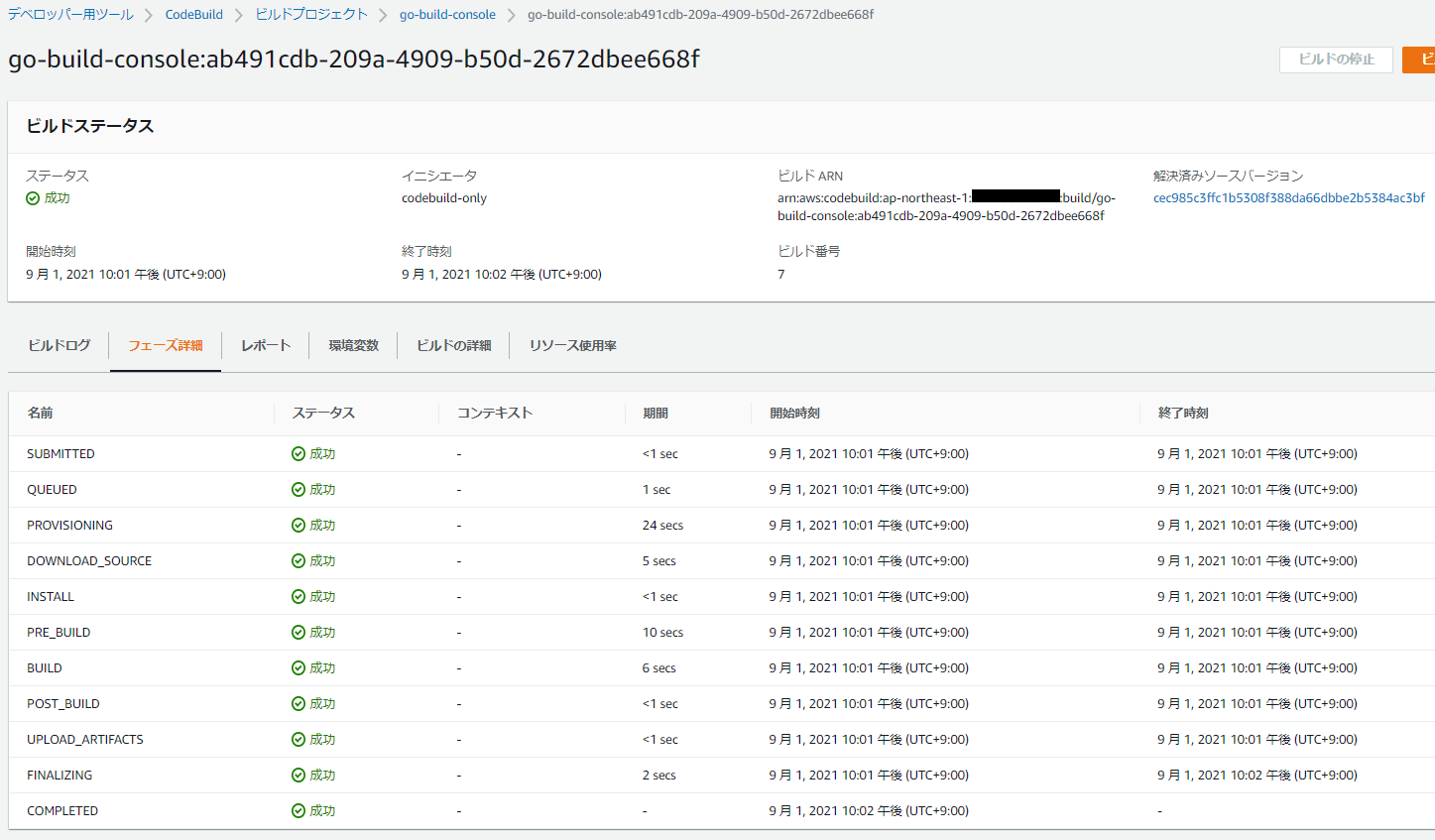Click the SUBMITTED row success icon
Image resolution: width=1435 pixels, height=840 pixels.
click(x=299, y=454)
